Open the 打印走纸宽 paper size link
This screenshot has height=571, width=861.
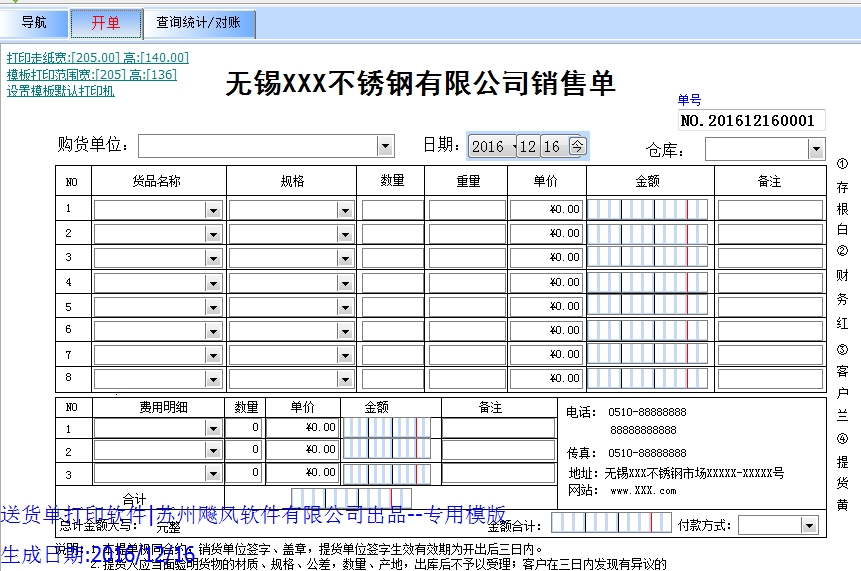(x=98, y=58)
